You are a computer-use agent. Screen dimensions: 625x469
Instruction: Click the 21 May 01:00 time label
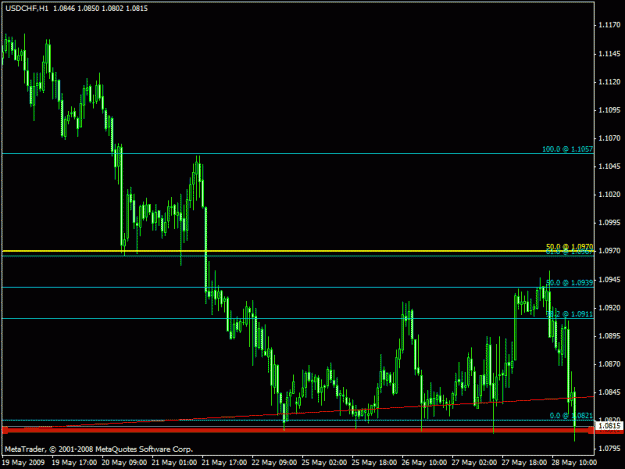tap(174, 463)
